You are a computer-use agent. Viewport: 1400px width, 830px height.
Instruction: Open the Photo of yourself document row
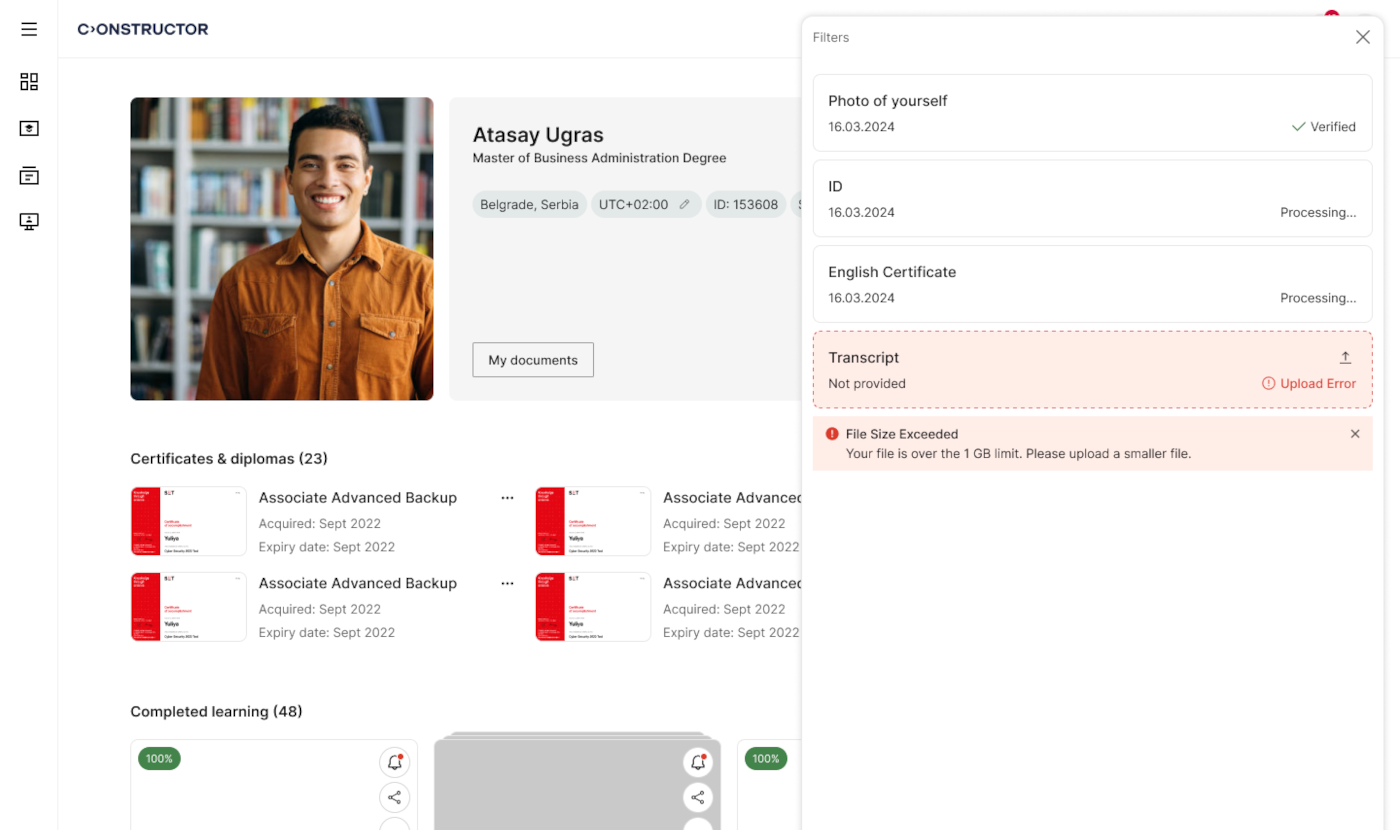(1092, 113)
